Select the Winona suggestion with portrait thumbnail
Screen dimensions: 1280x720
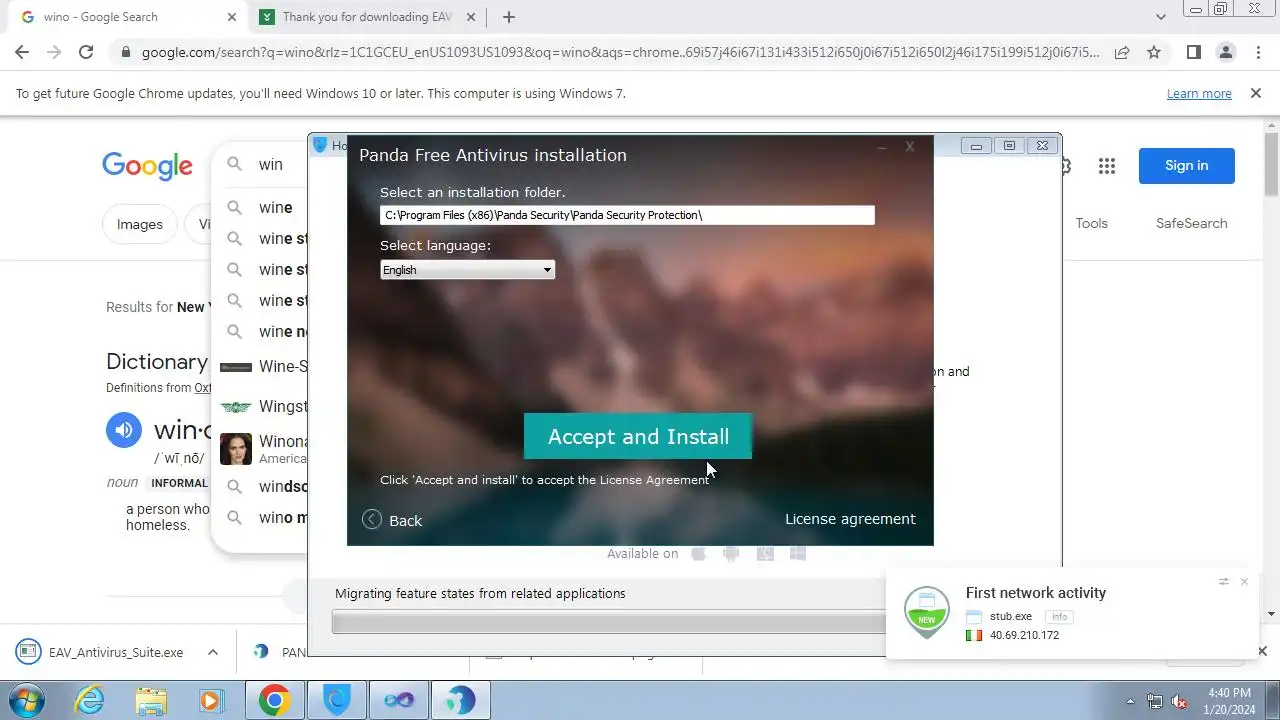265,449
